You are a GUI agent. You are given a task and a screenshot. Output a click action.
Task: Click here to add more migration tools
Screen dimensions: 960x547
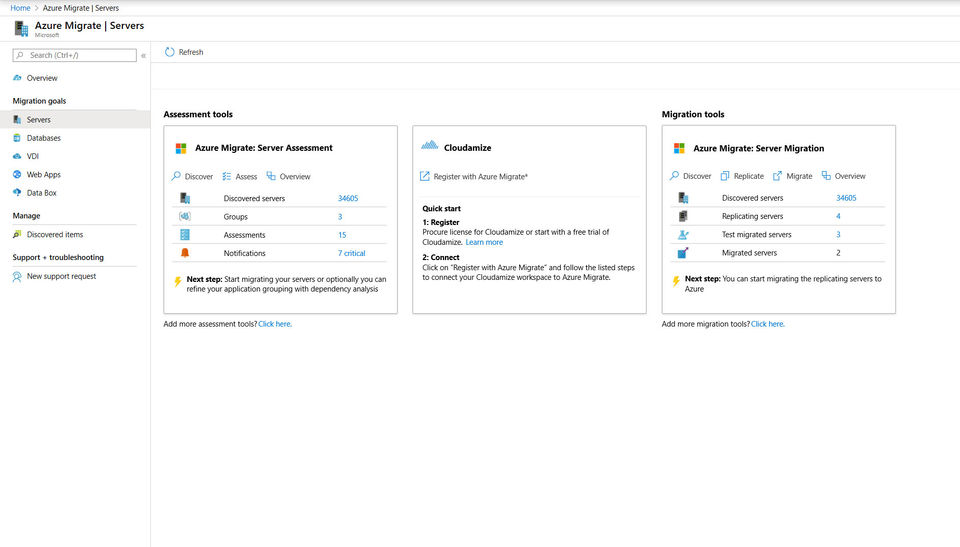(x=768, y=324)
